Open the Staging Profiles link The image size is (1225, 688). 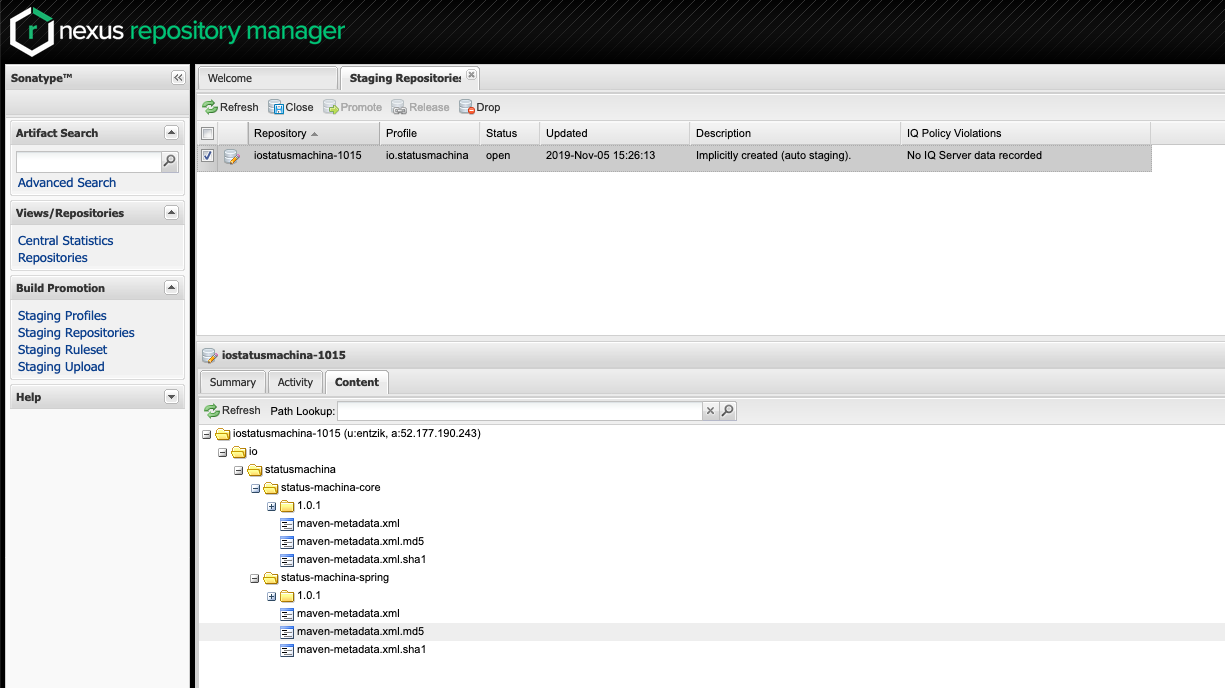click(x=62, y=316)
